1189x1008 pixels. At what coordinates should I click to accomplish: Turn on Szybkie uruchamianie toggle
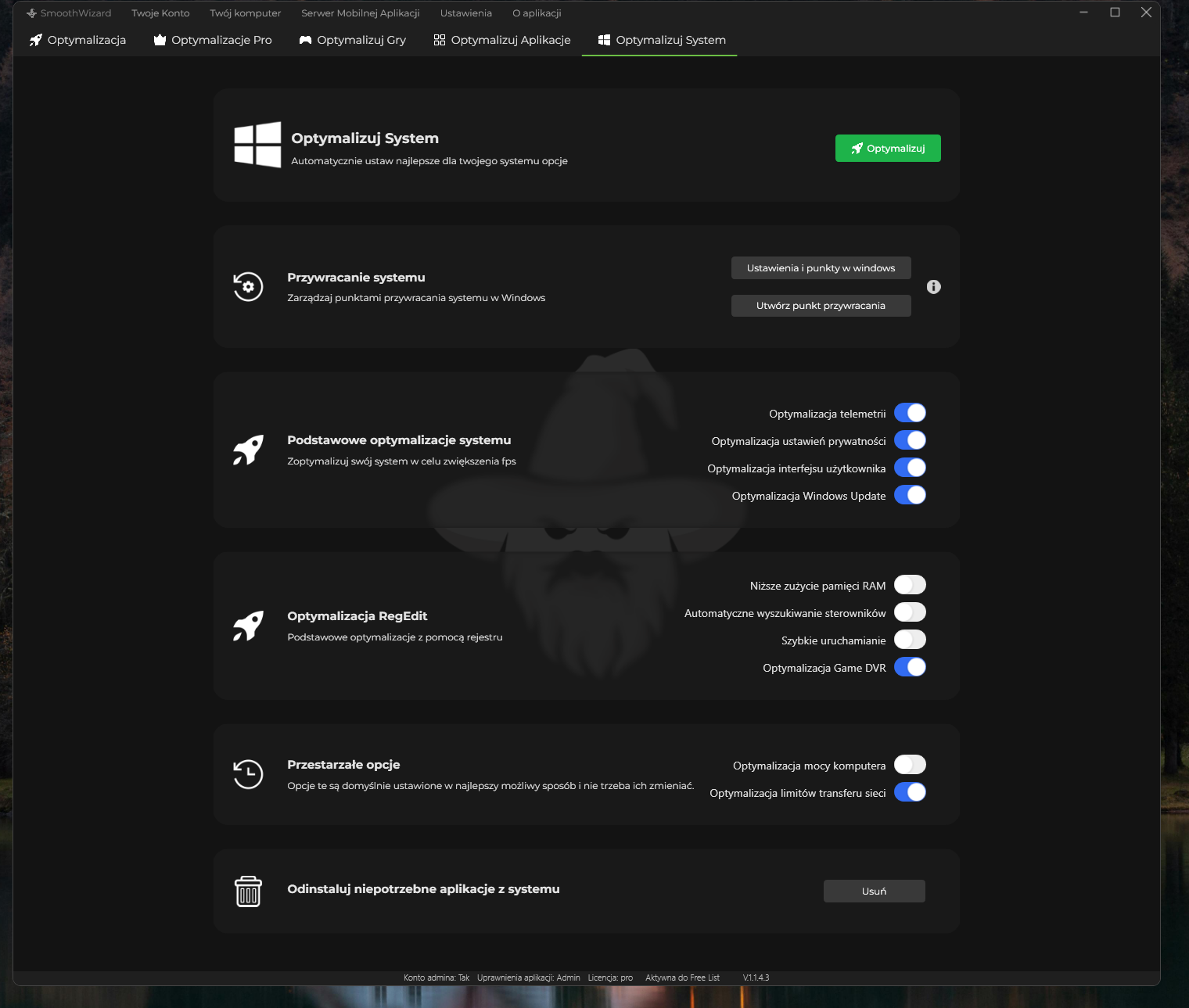tap(910, 640)
